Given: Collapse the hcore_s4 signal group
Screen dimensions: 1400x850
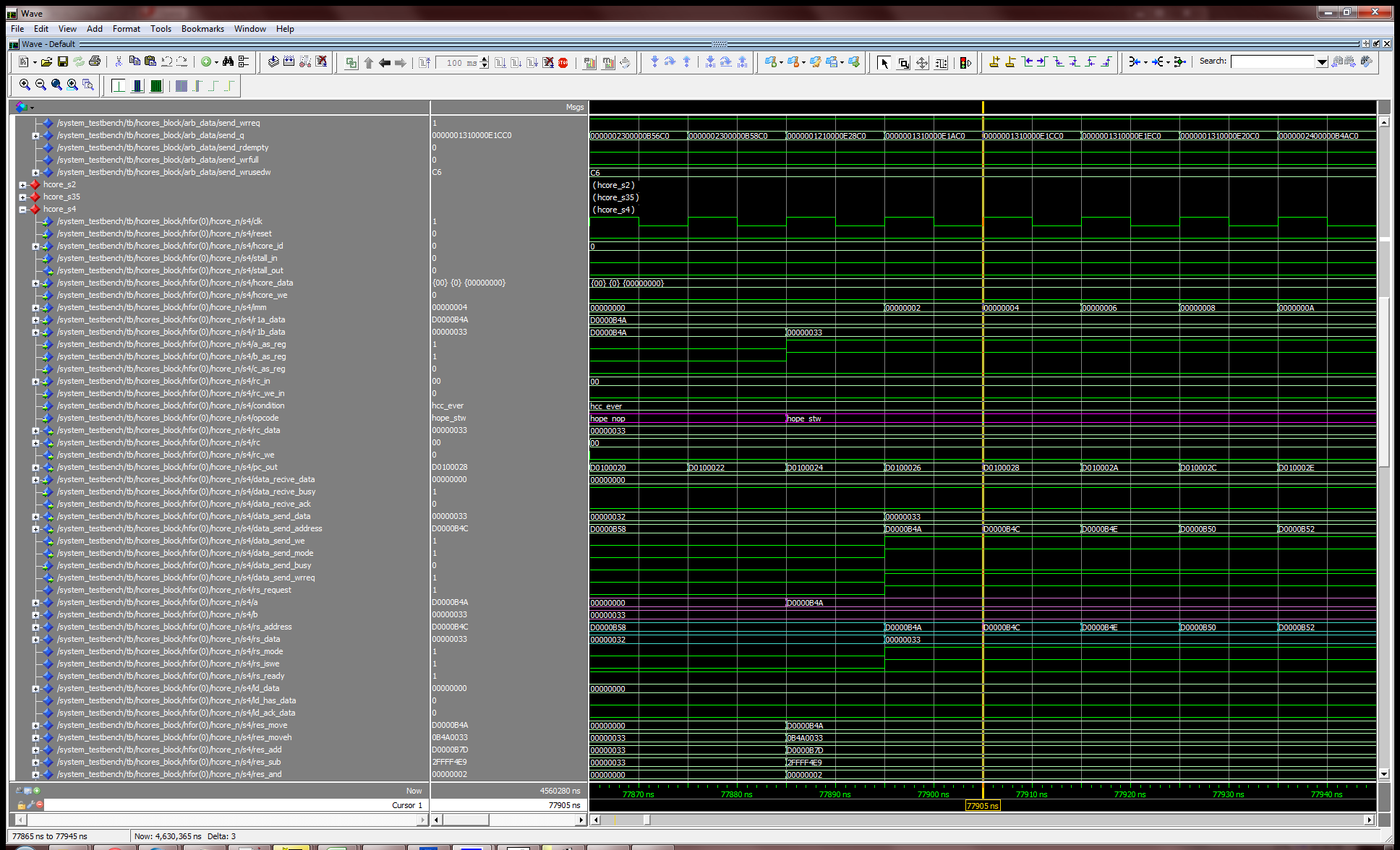Looking at the screenshot, I should (x=22, y=210).
